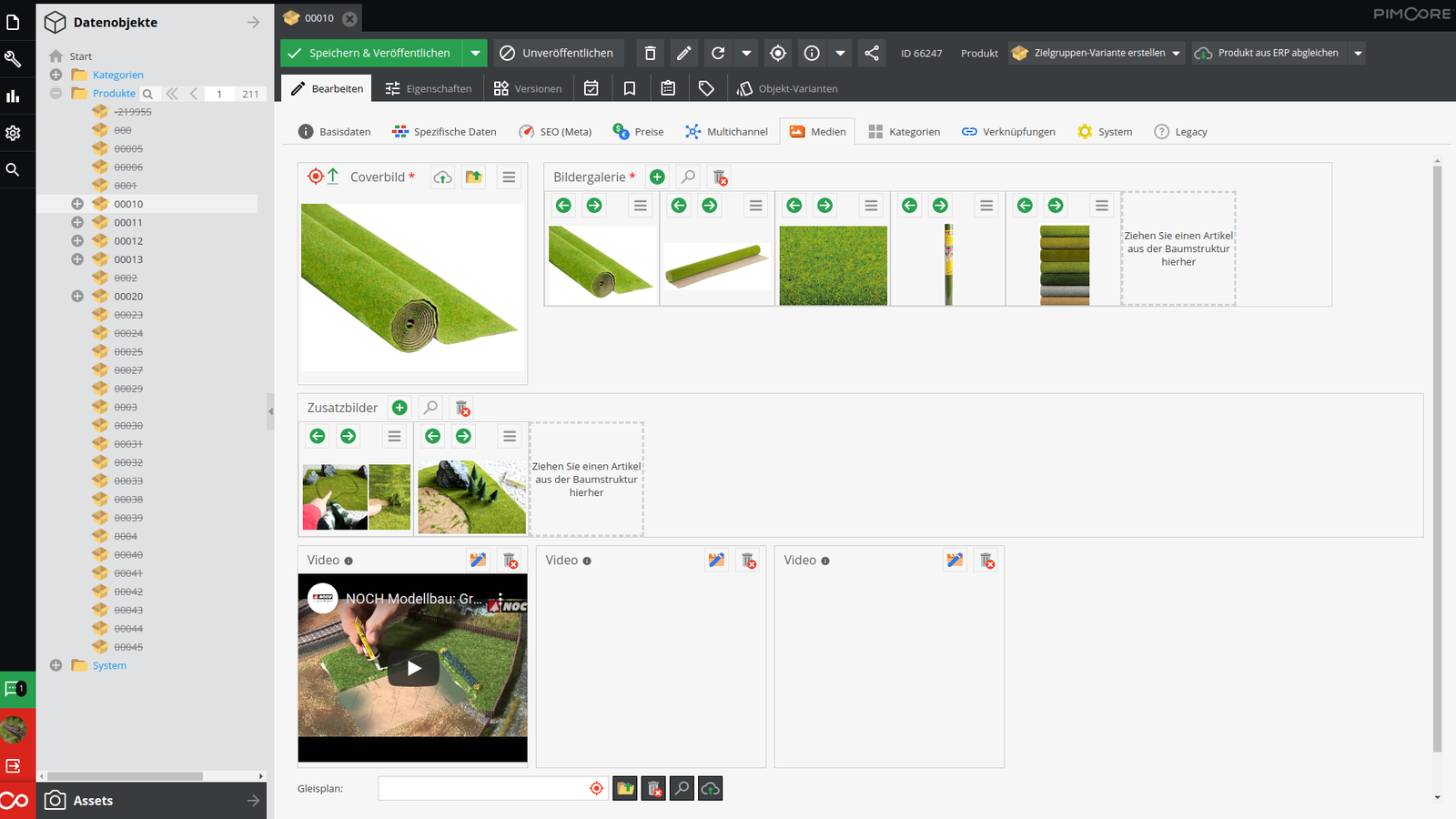The width and height of the screenshot is (1456, 819).
Task: Open the reports bar chart icon
Action: tap(13, 96)
